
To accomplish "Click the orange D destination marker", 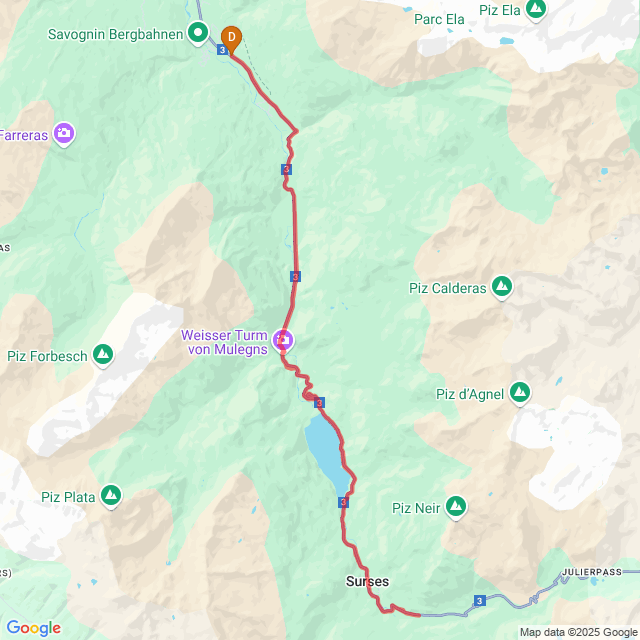I will tap(231, 40).
